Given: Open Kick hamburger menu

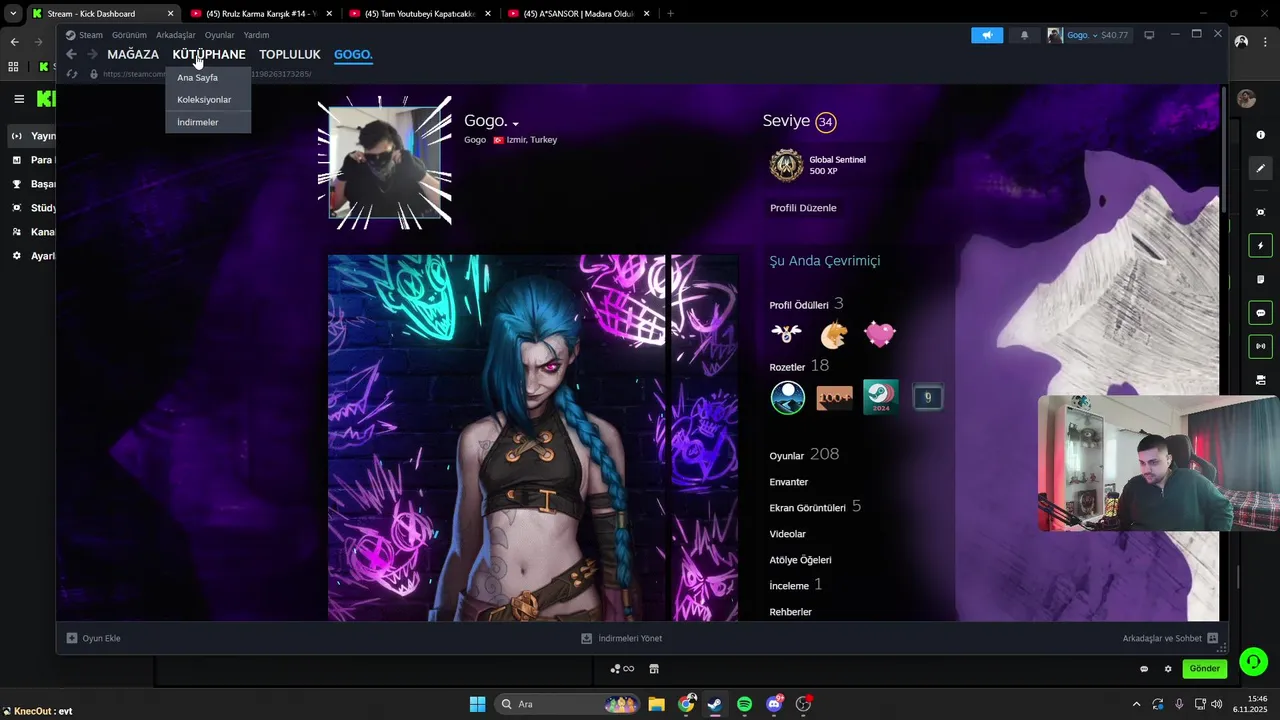Looking at the screenshot, I should point(19,99).
